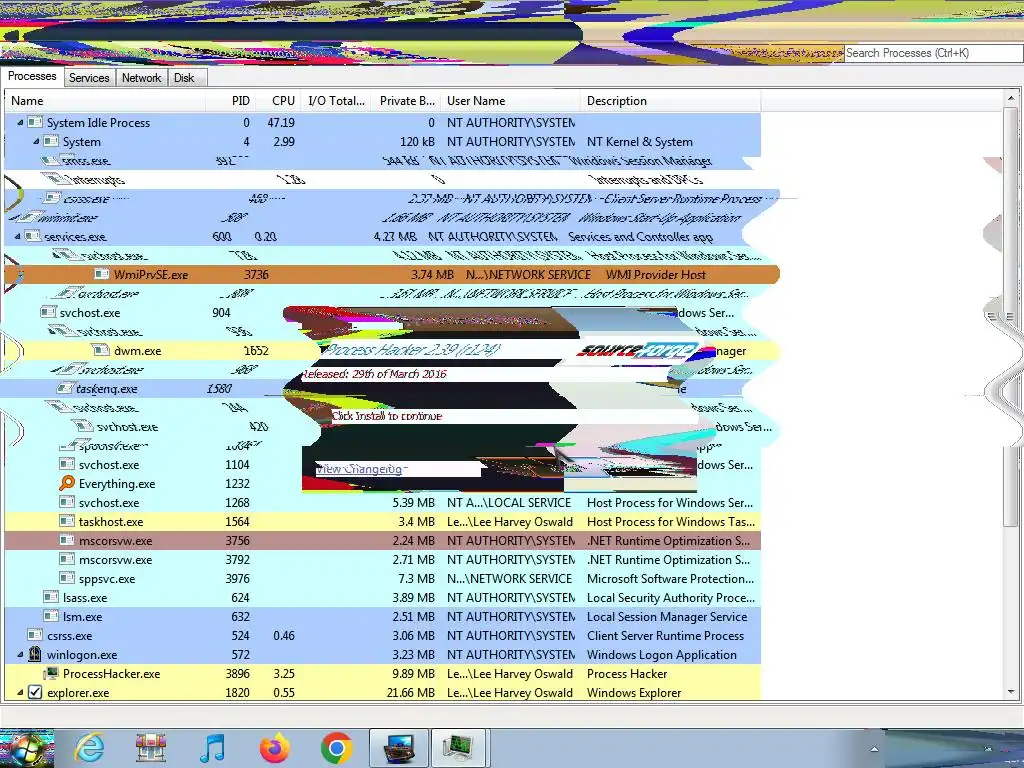Click the Search Processes input field

coord(933,53)
